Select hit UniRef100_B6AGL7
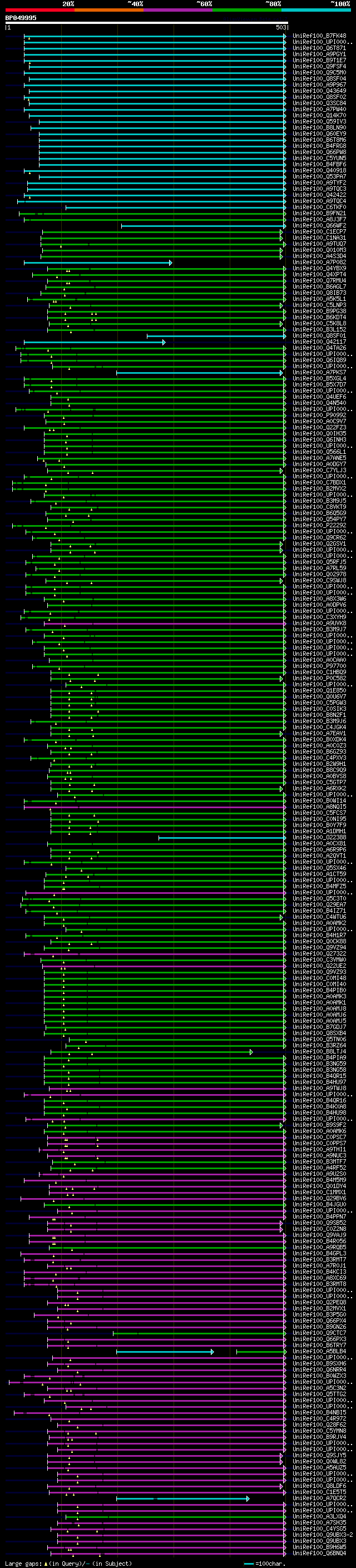Screen dimensions: 356x1568 (319, 286)
